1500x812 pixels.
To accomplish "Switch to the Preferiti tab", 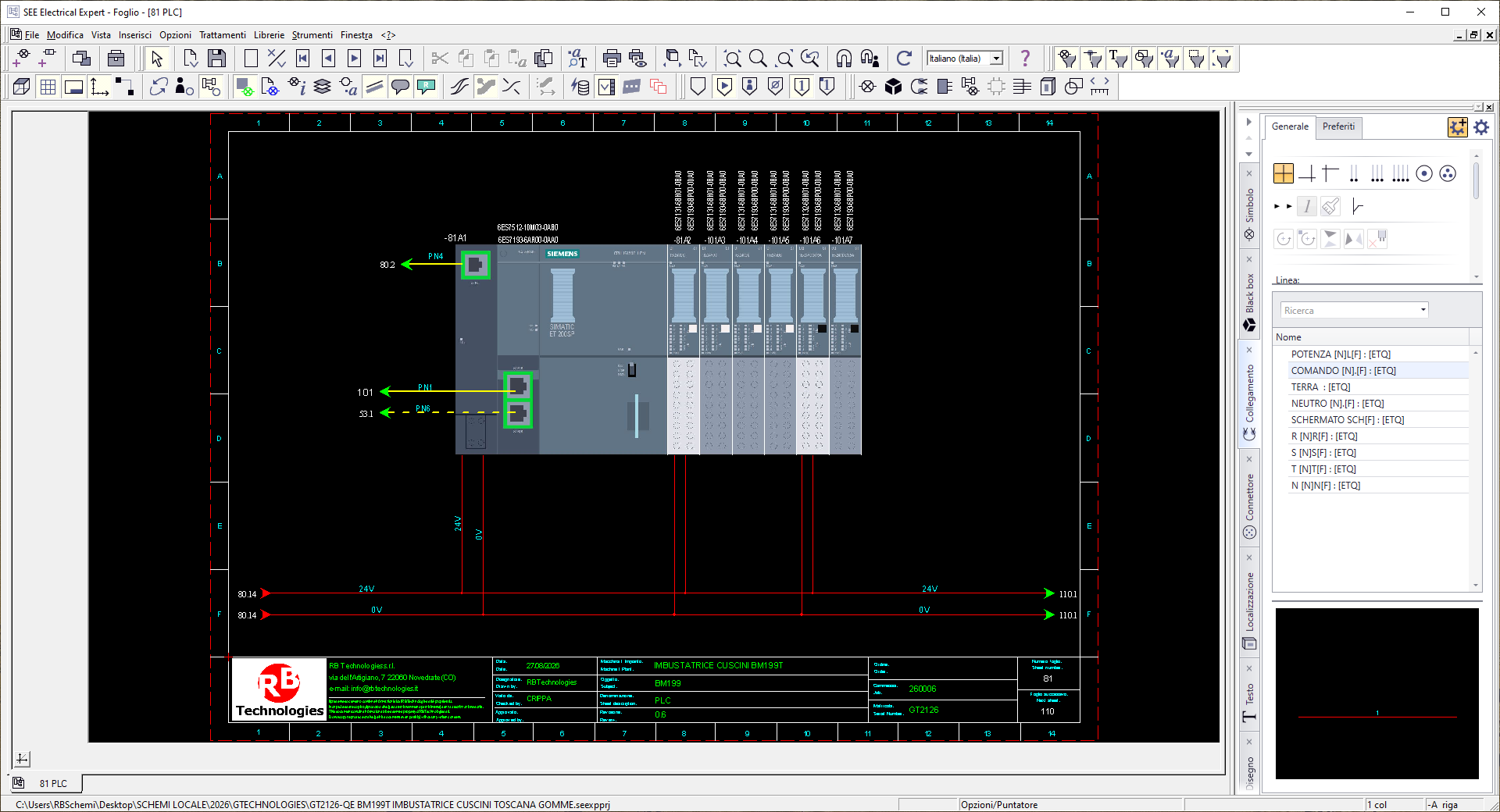I will coord(1338,126).
